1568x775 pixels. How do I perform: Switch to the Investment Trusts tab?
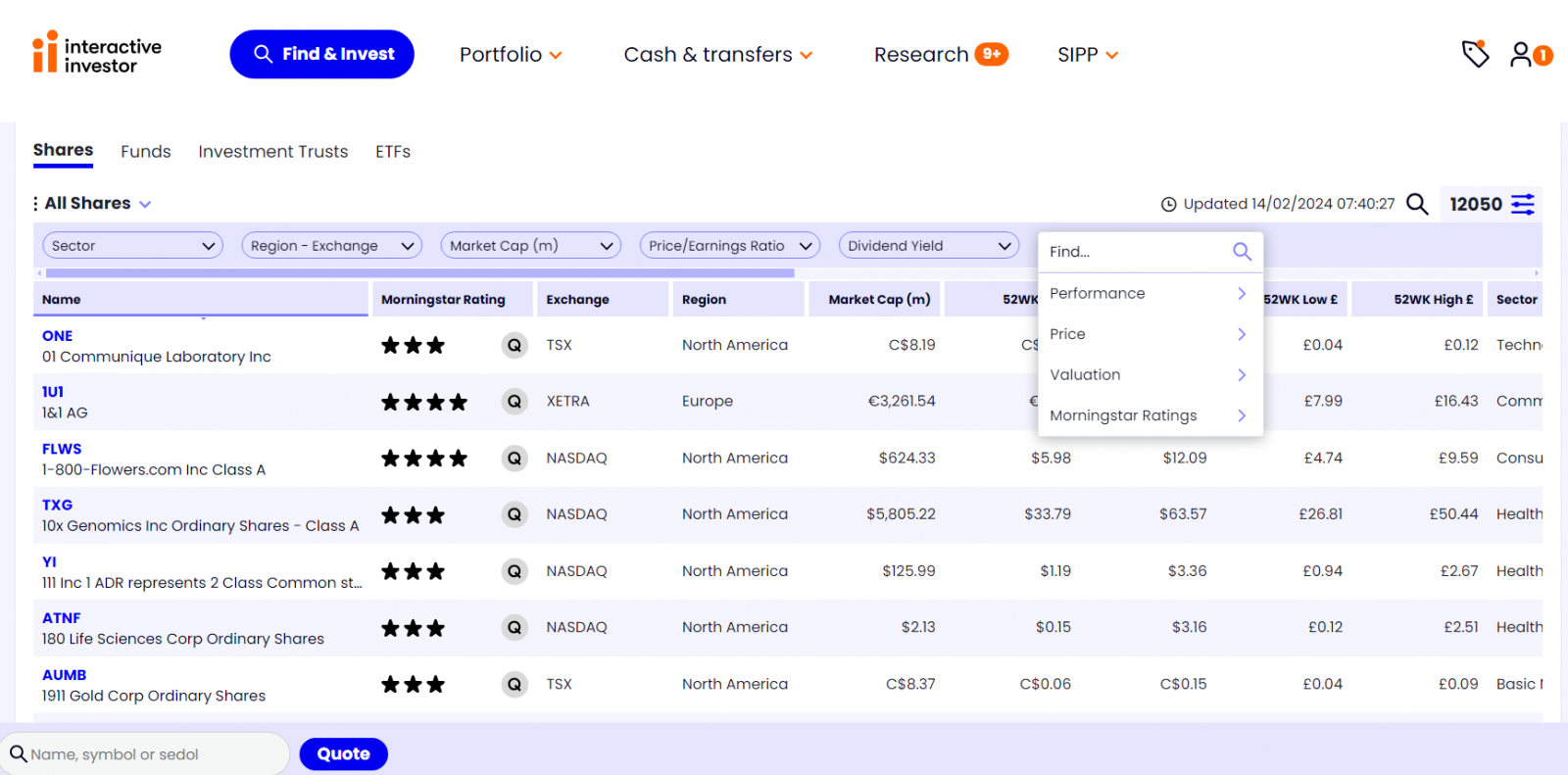click(x=273, y=152)
